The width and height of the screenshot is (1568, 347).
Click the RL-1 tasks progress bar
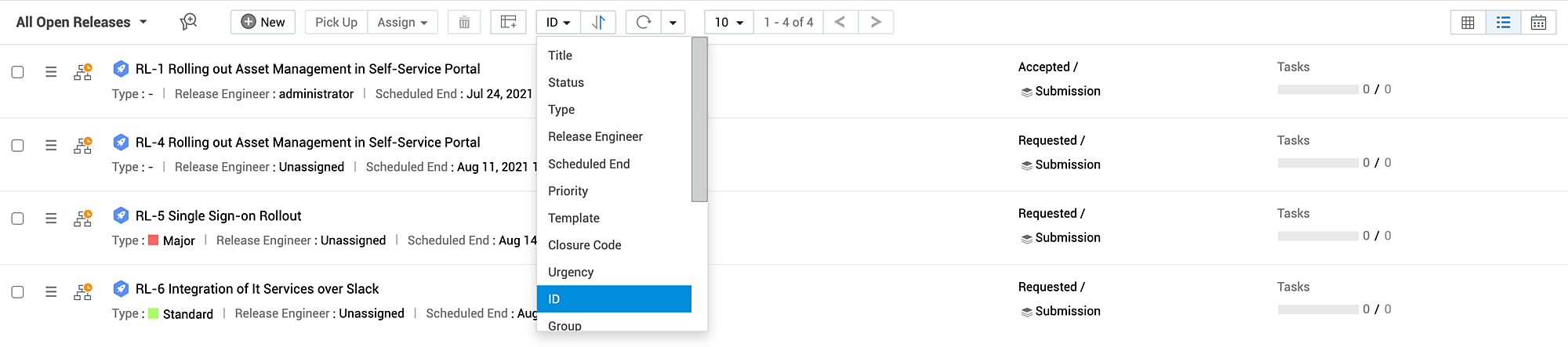point(1317,89)
